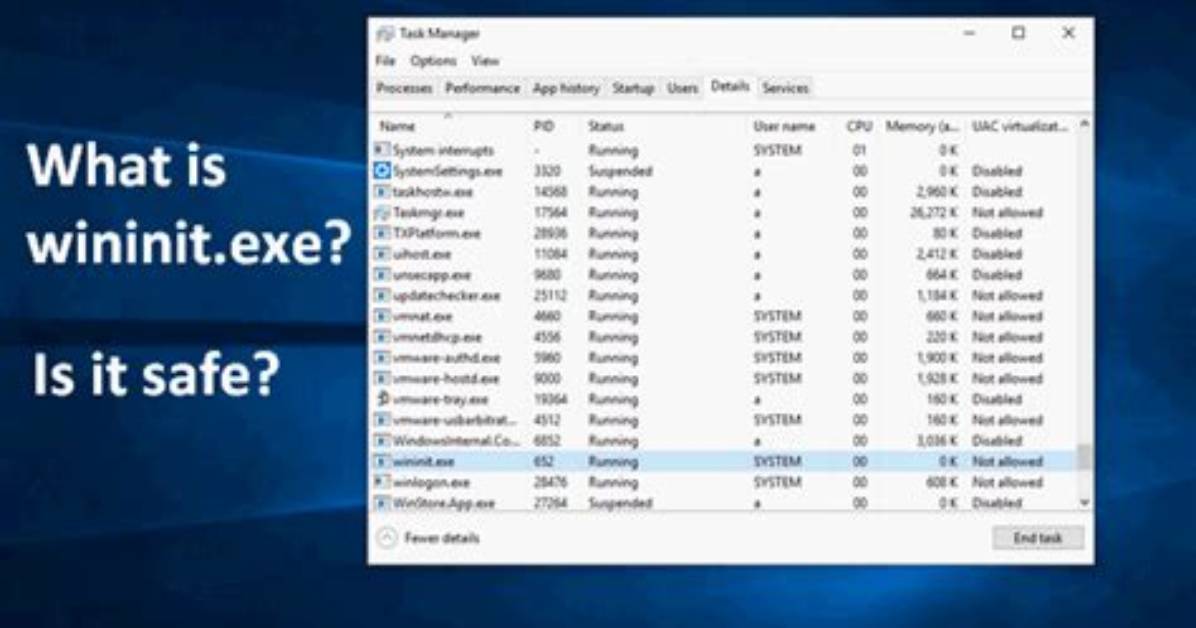Click the TXPlatform.exe process icon
This screenshot has width=1196, height=628.
pos(382,233)
